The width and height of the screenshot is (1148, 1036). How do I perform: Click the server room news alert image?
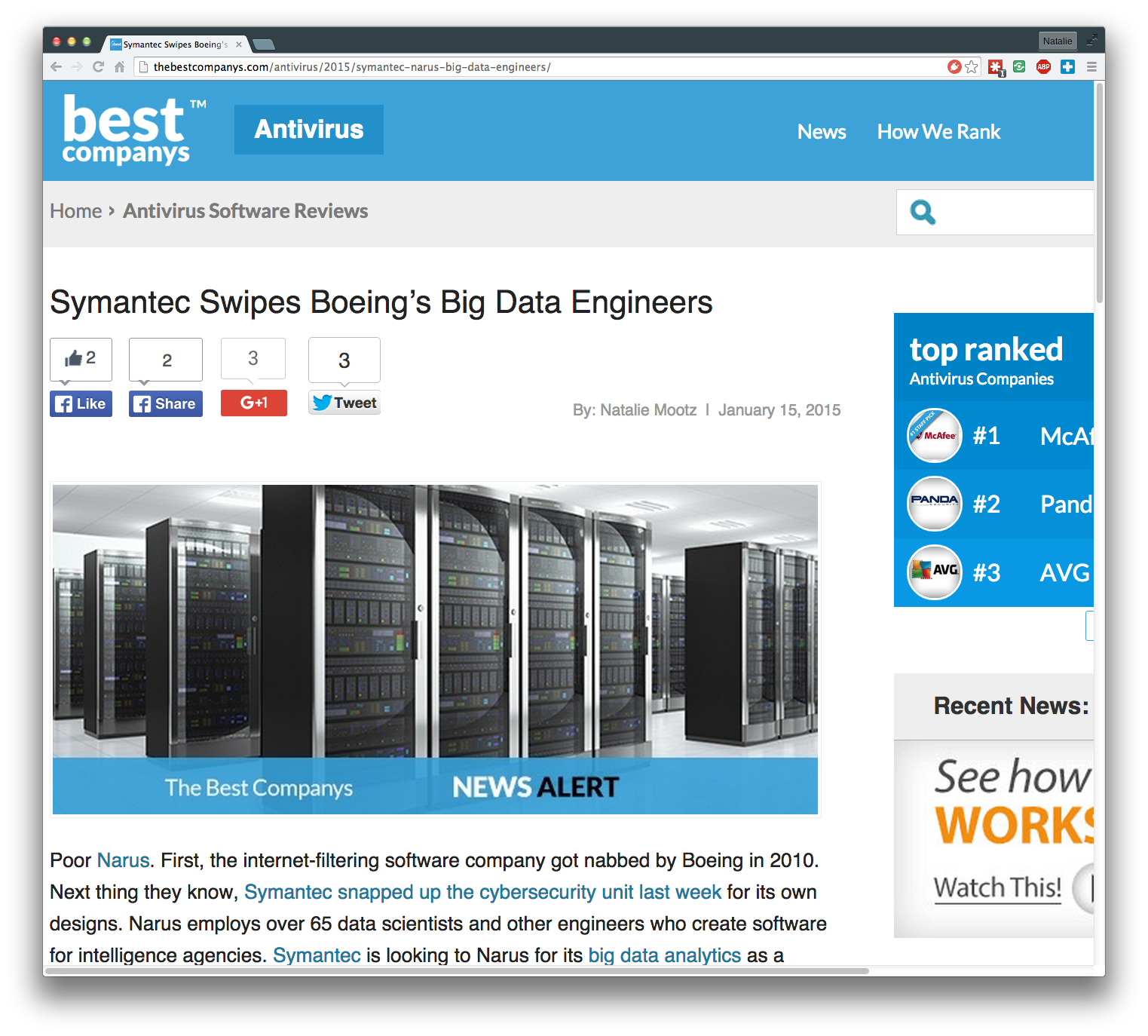click(435, 649)
